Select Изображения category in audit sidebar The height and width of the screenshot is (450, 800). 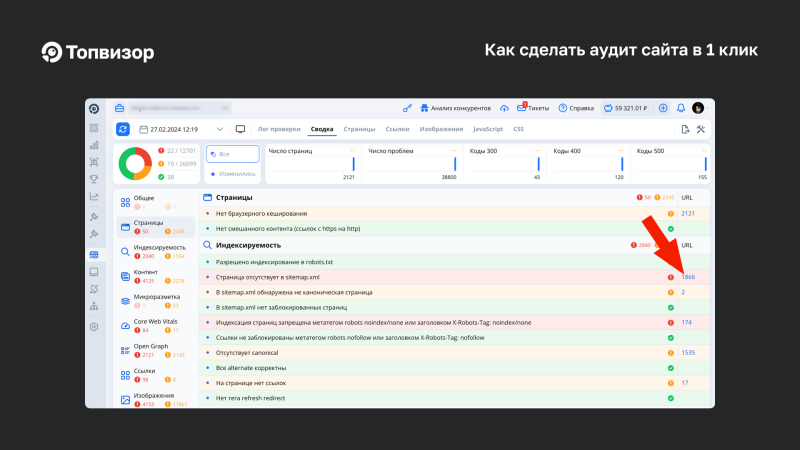156,399
